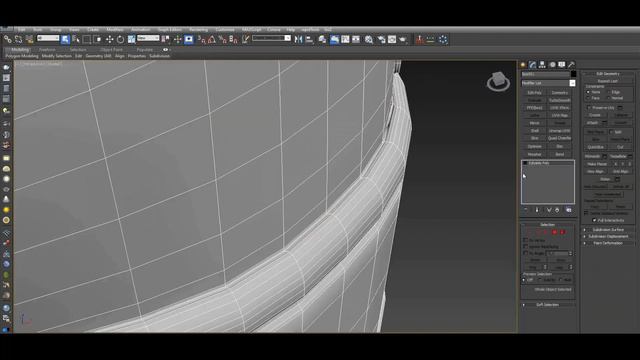Screen dimensions: 640x360
Task: Toggle Preserve UVs checkbox
Action: (589, 108)
